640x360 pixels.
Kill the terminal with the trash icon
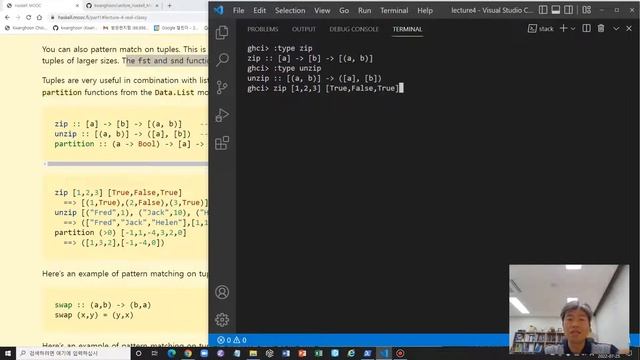click(x=601, y=28)
